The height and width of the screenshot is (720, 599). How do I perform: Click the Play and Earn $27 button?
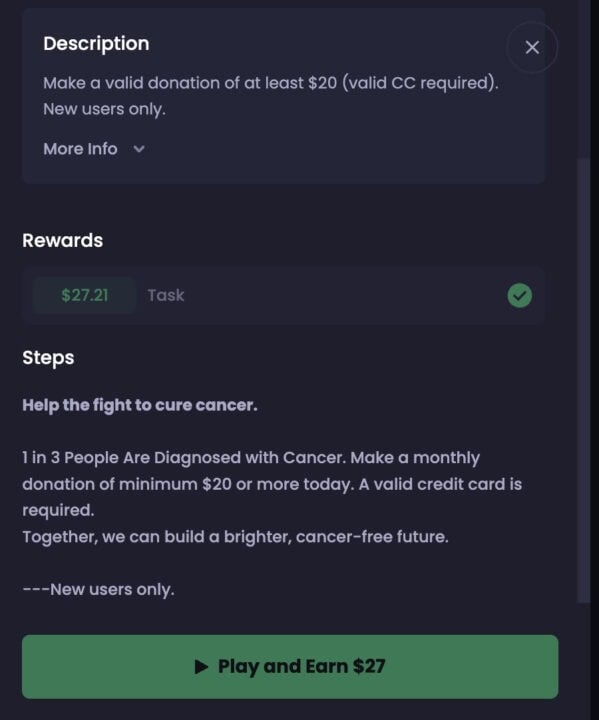[x=290, y=667]
